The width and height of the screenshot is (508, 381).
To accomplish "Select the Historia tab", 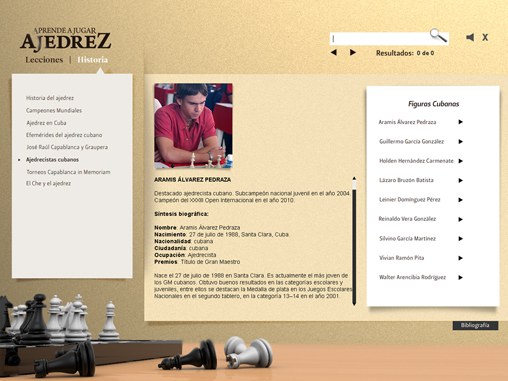I will point(92,60).
